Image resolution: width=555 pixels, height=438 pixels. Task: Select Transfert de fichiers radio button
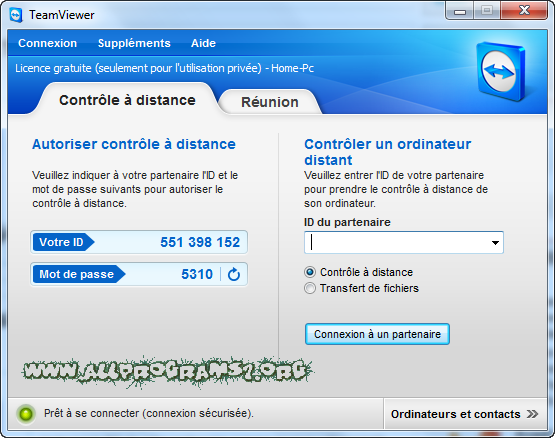[310, 288]
